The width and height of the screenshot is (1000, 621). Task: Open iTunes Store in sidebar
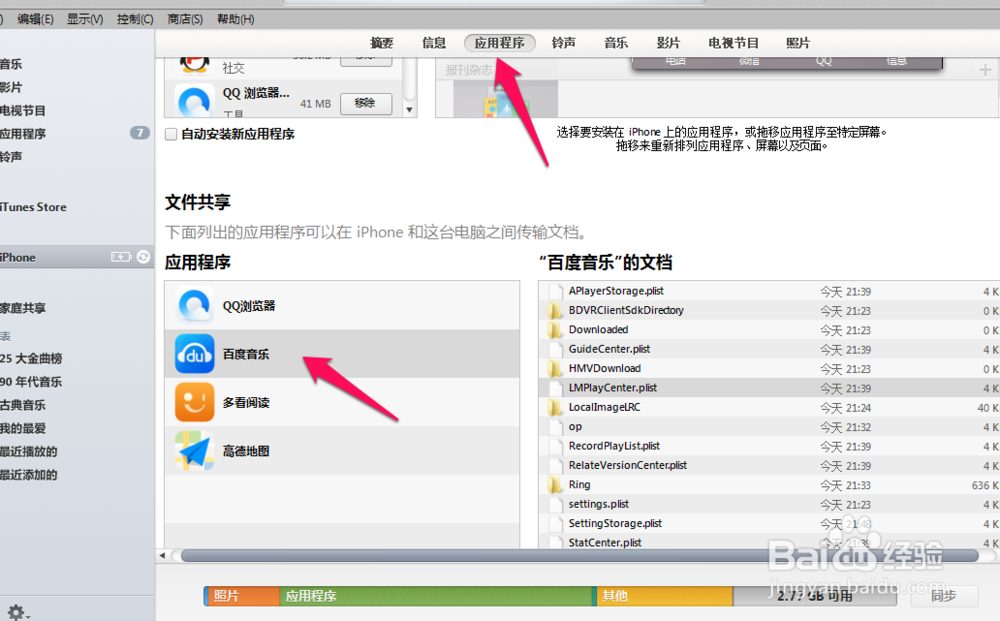point(33,207)
